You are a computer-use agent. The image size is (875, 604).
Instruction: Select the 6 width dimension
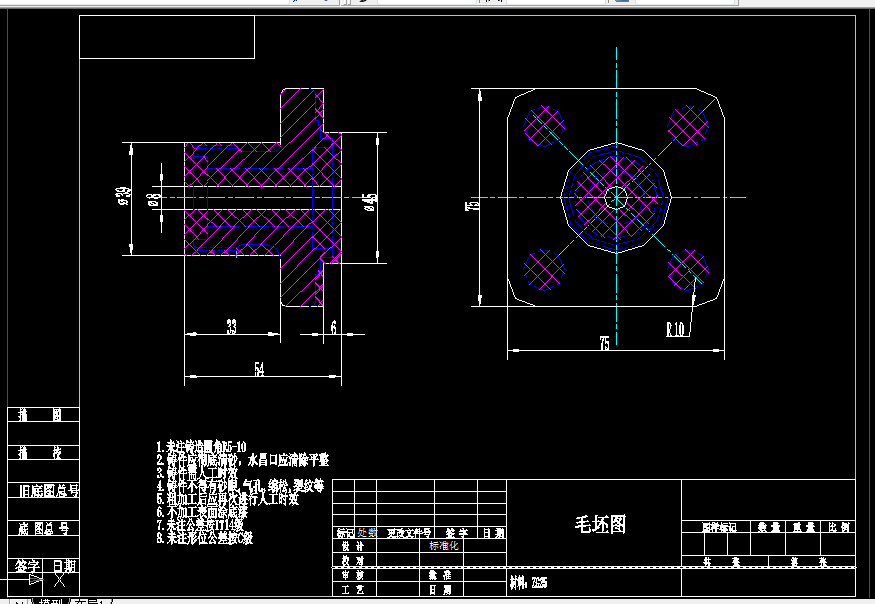(334, 327)
